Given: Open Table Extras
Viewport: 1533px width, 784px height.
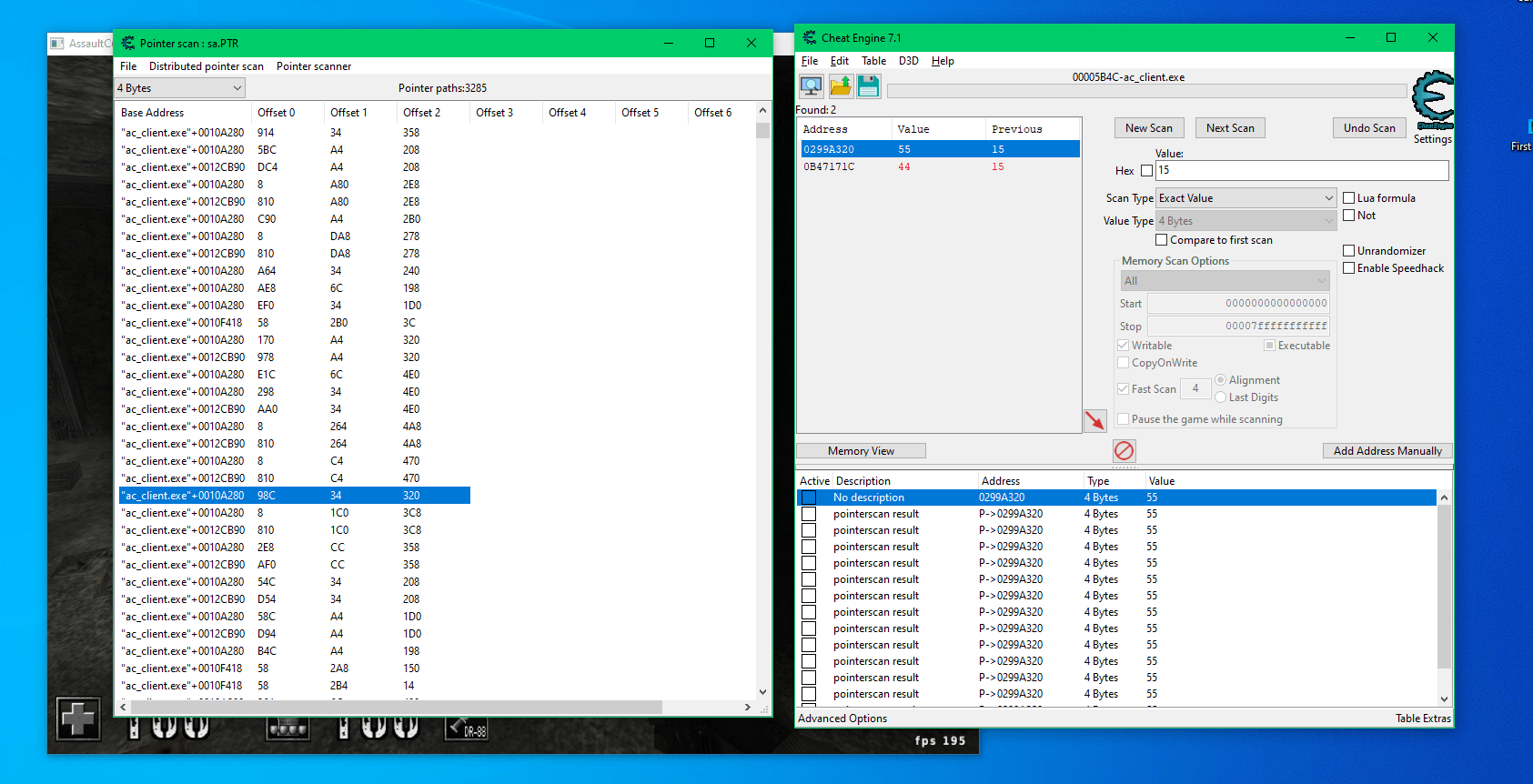Looking at the screenshot, I should pyautogui.click(x=1423, y=718).
